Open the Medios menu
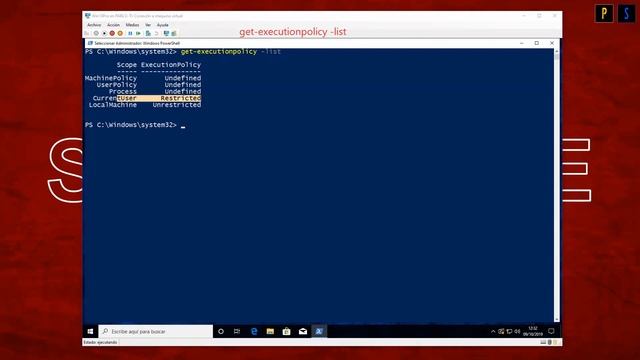The image size is (640, 360). pyautogui.click(x=132, y=25)
